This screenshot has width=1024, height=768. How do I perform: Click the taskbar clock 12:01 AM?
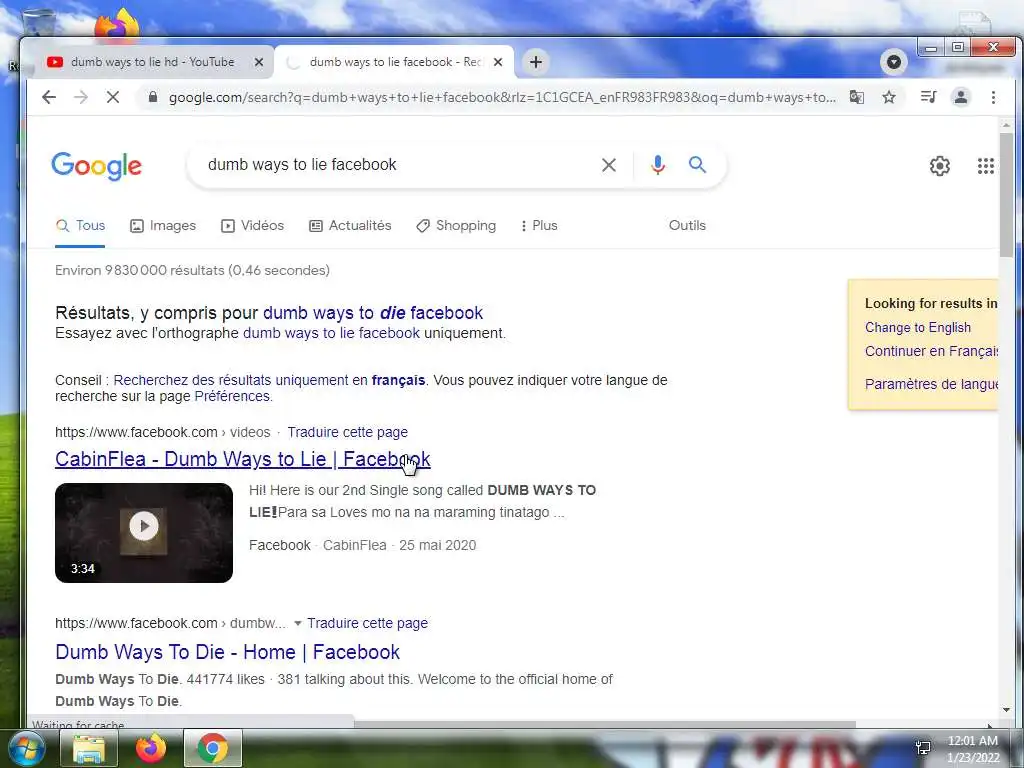tap(973, 741)
